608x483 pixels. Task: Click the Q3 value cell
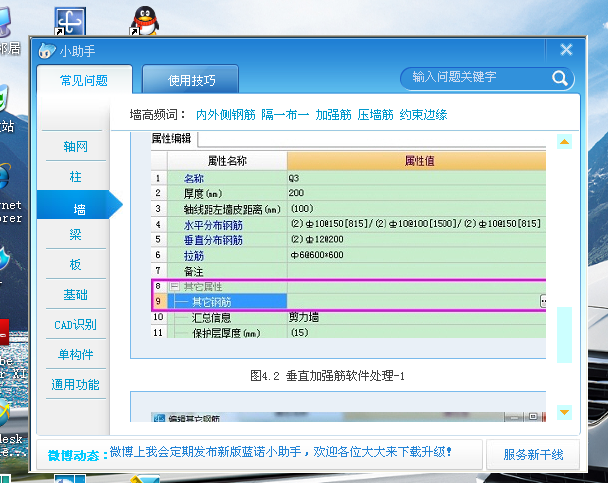(416, 178)
